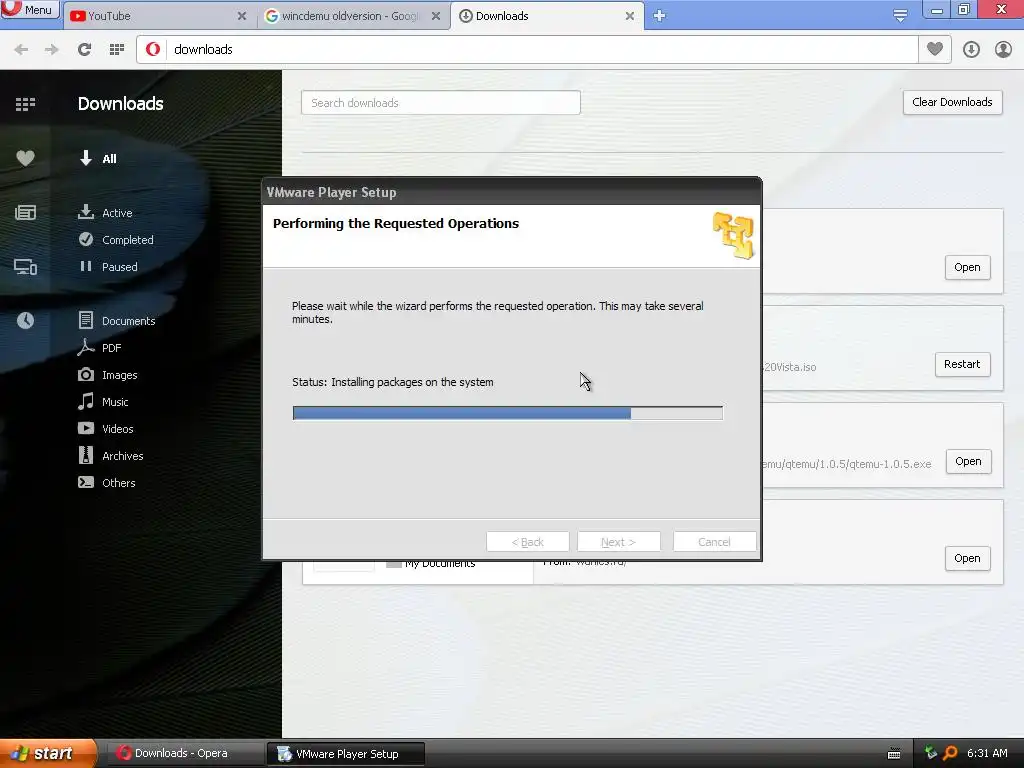Switch to the wincdemu oldversion Google tab
Viewport: 1024px width, 768px height.
tap(351, 16)
